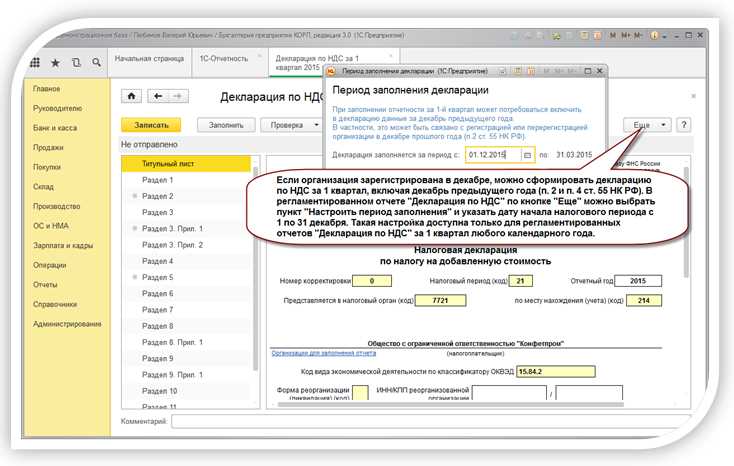The height and width of the screenshot is (466, 734).
Task: Click the question mark help button
Action: coord(684,125)
